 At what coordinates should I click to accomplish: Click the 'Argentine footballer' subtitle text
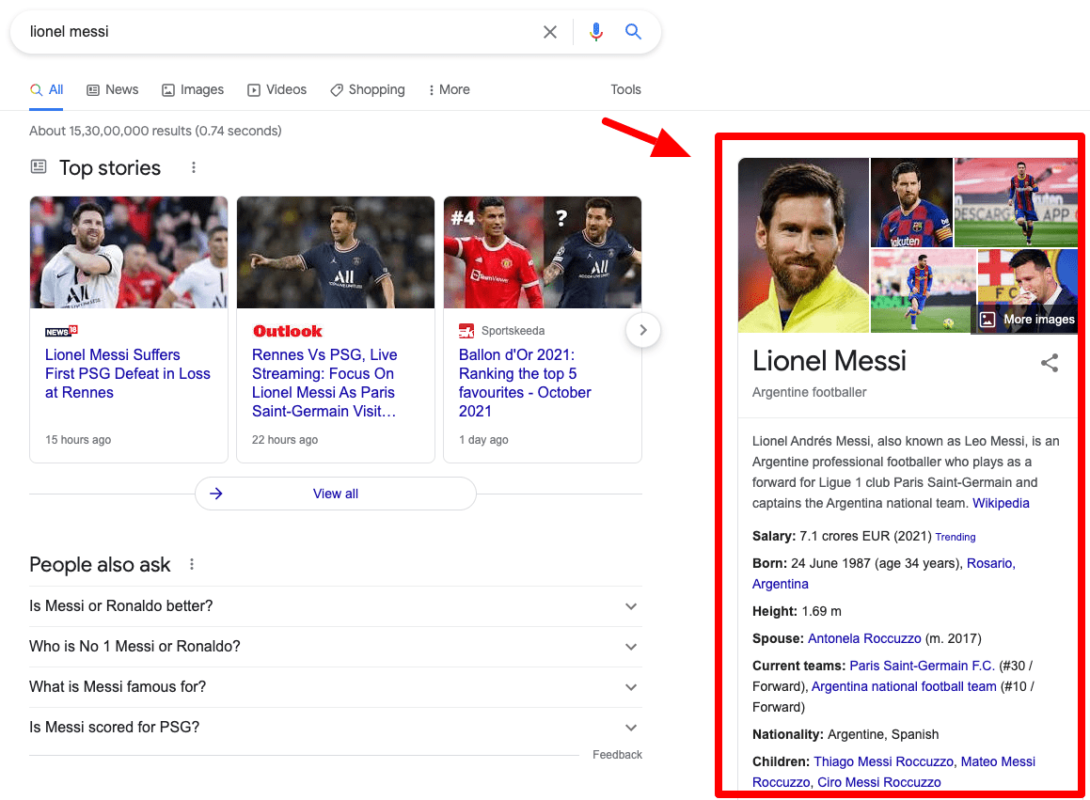[809, 393]
